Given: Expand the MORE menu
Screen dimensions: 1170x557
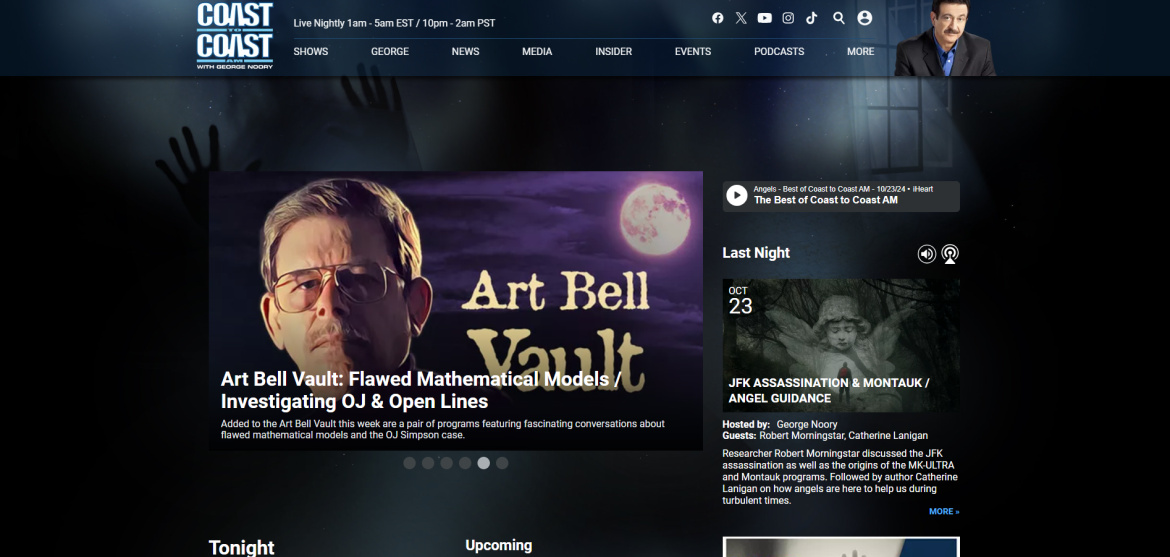Looking at the screenshot, I should click(860, 52).
